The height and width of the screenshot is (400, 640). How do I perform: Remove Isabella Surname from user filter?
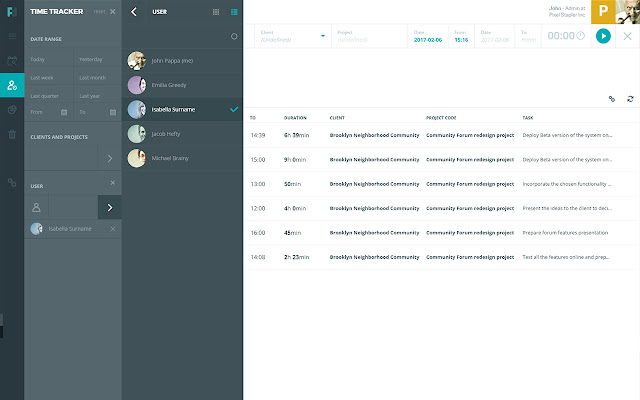tap(113, 229)
